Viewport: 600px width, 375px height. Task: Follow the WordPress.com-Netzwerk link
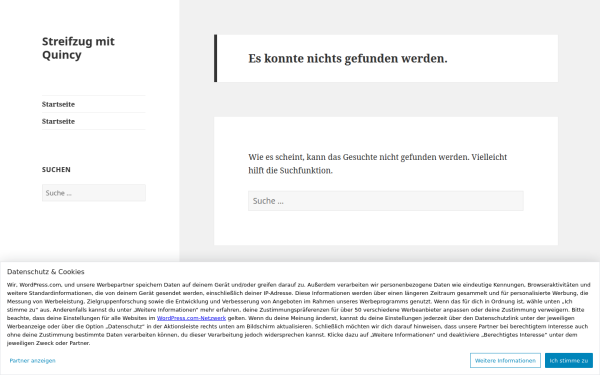[x=191, y=318]
